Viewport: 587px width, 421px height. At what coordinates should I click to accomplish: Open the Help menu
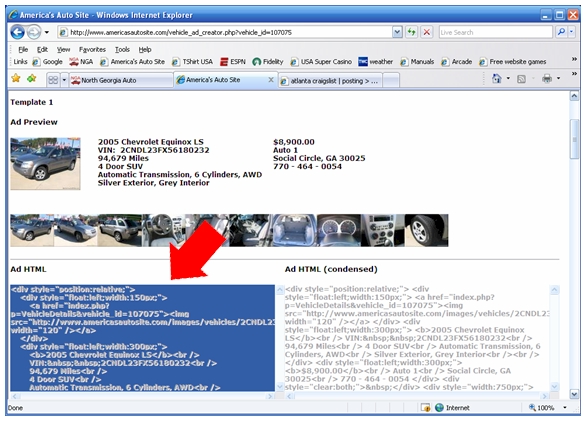point(145,49)
